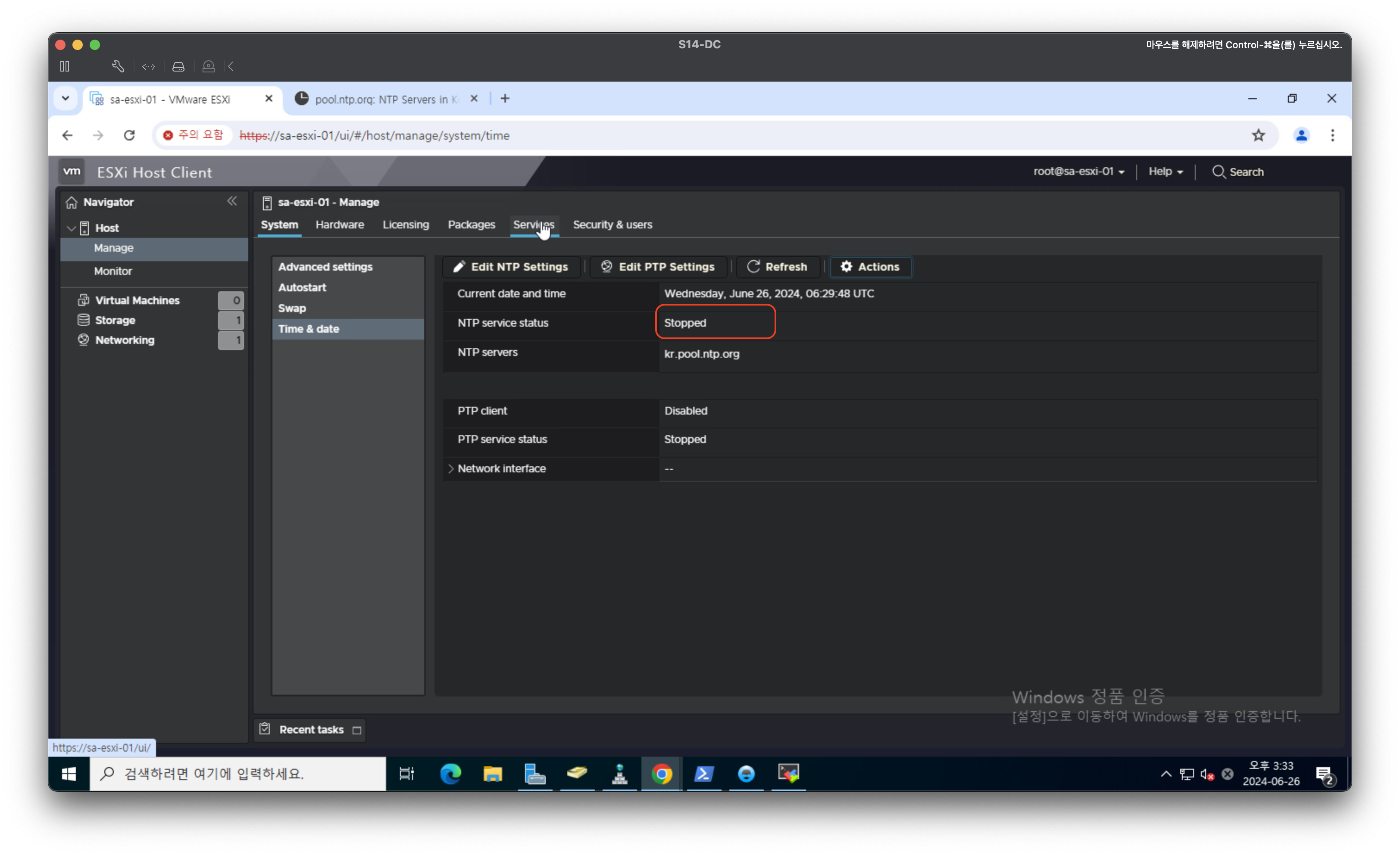Open the Actions gear button

click(x=870, y=267)
